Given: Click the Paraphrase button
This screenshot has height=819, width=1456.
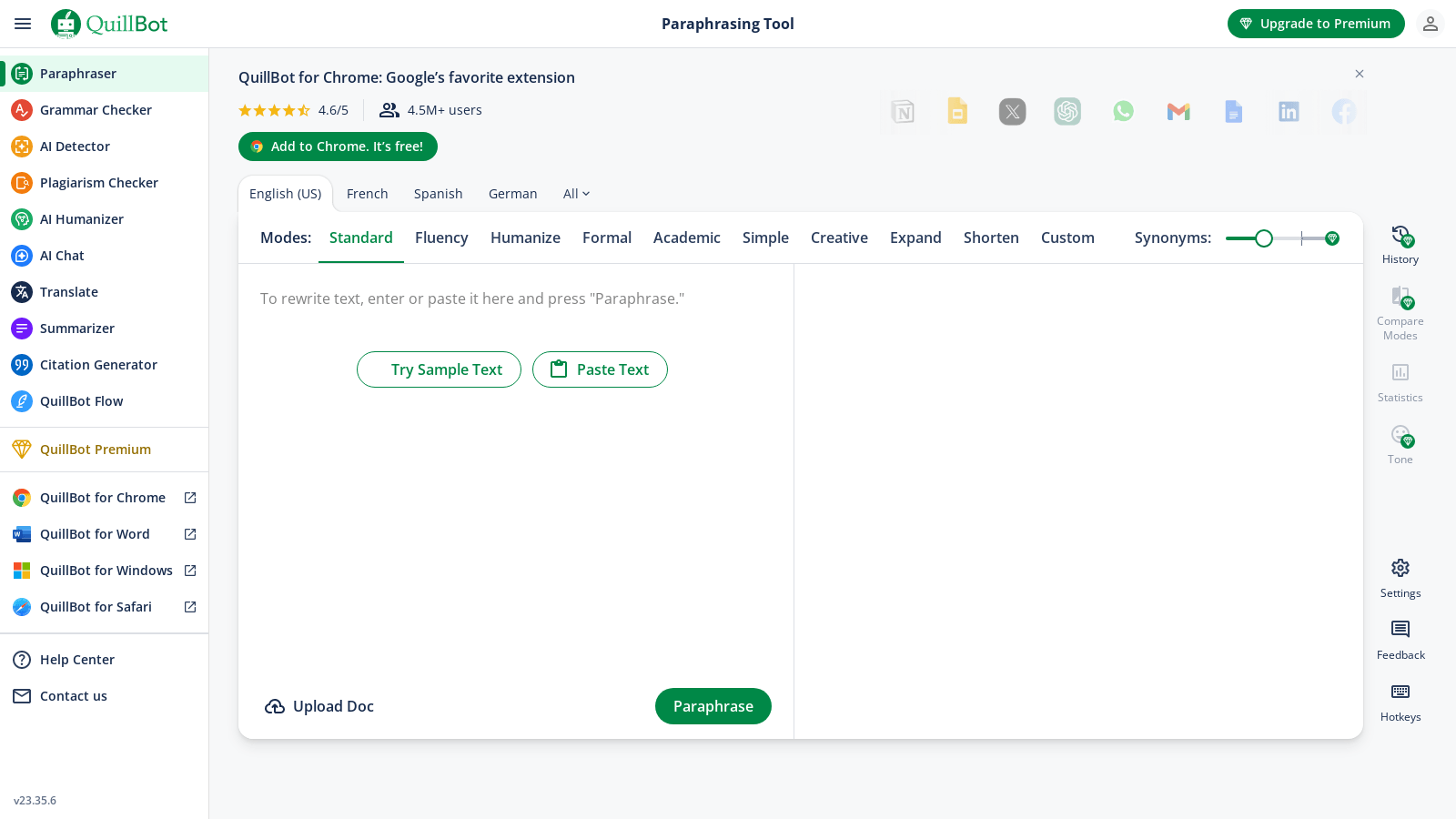Looking at the screenshot, I should [x=713, y=706].
